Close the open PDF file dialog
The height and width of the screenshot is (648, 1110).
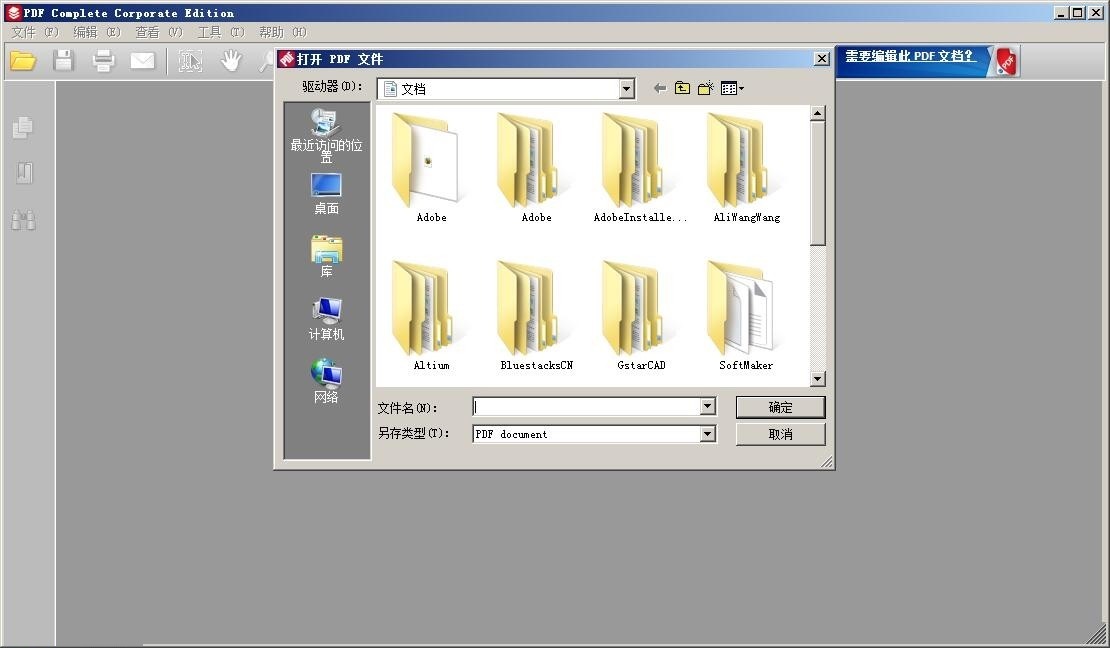[x=821, y=59]
